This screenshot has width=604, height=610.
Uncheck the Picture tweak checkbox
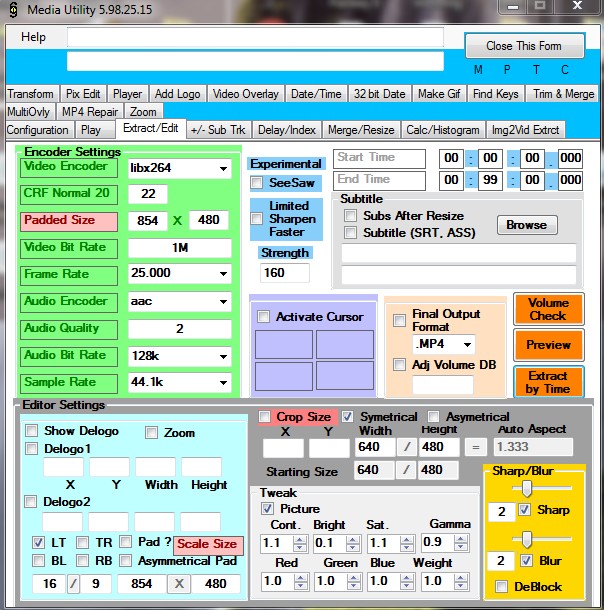coord(267,508)
